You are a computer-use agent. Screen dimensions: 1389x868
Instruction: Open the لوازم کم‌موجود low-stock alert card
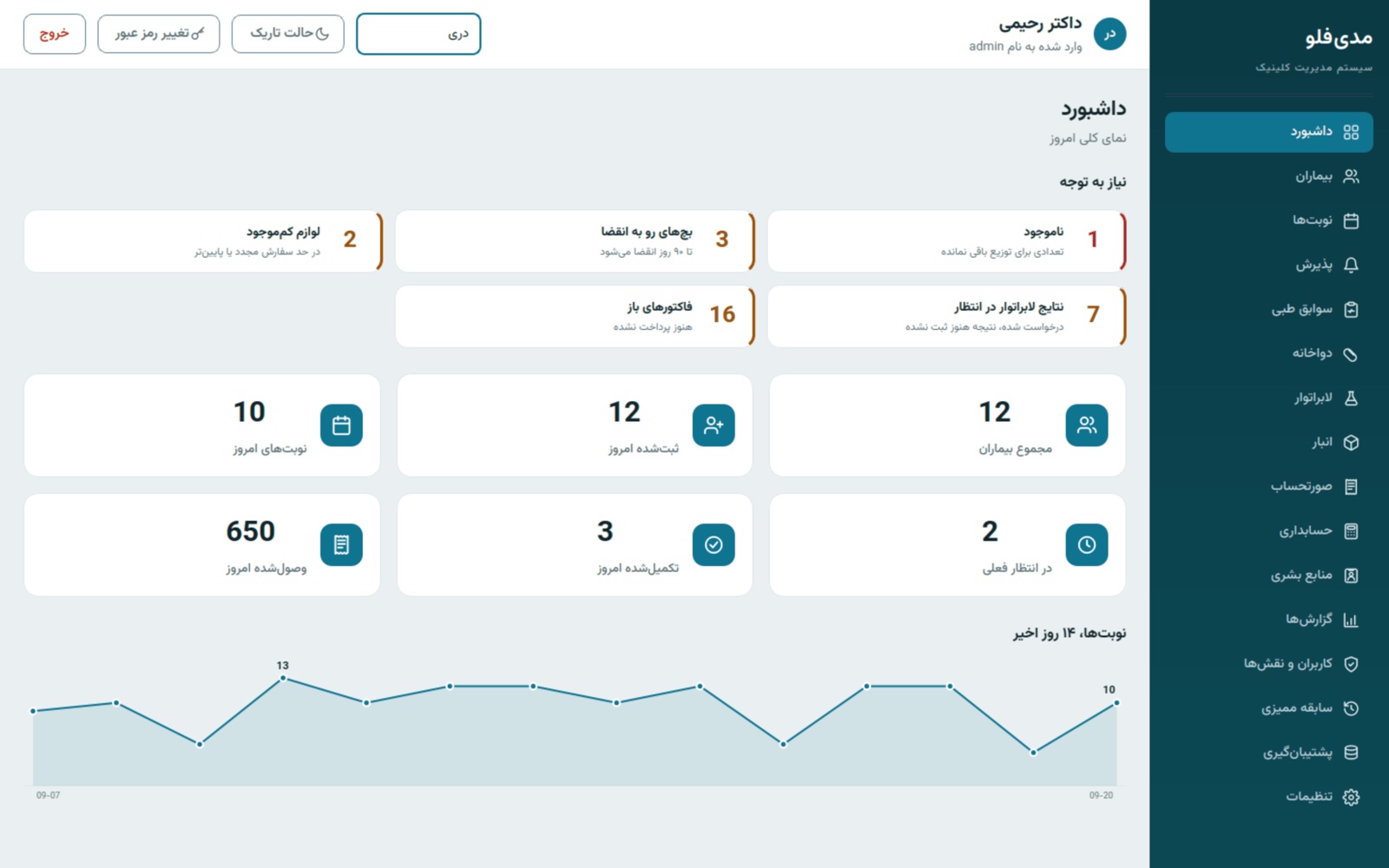203,241
